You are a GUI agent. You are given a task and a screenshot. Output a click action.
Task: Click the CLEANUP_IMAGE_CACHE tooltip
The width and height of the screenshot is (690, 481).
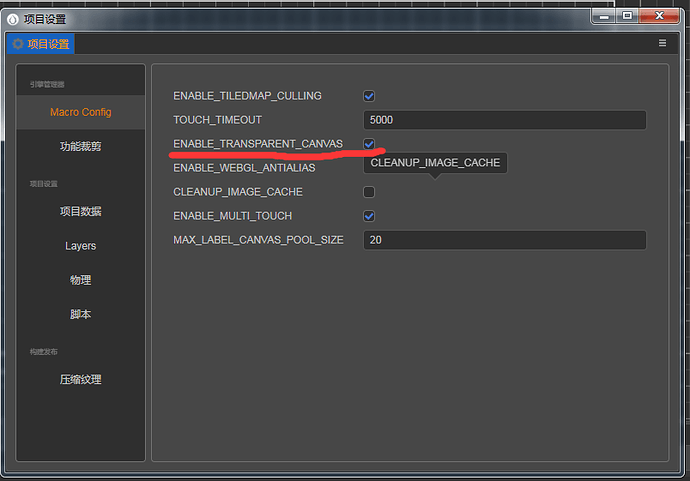pos(435,163)
